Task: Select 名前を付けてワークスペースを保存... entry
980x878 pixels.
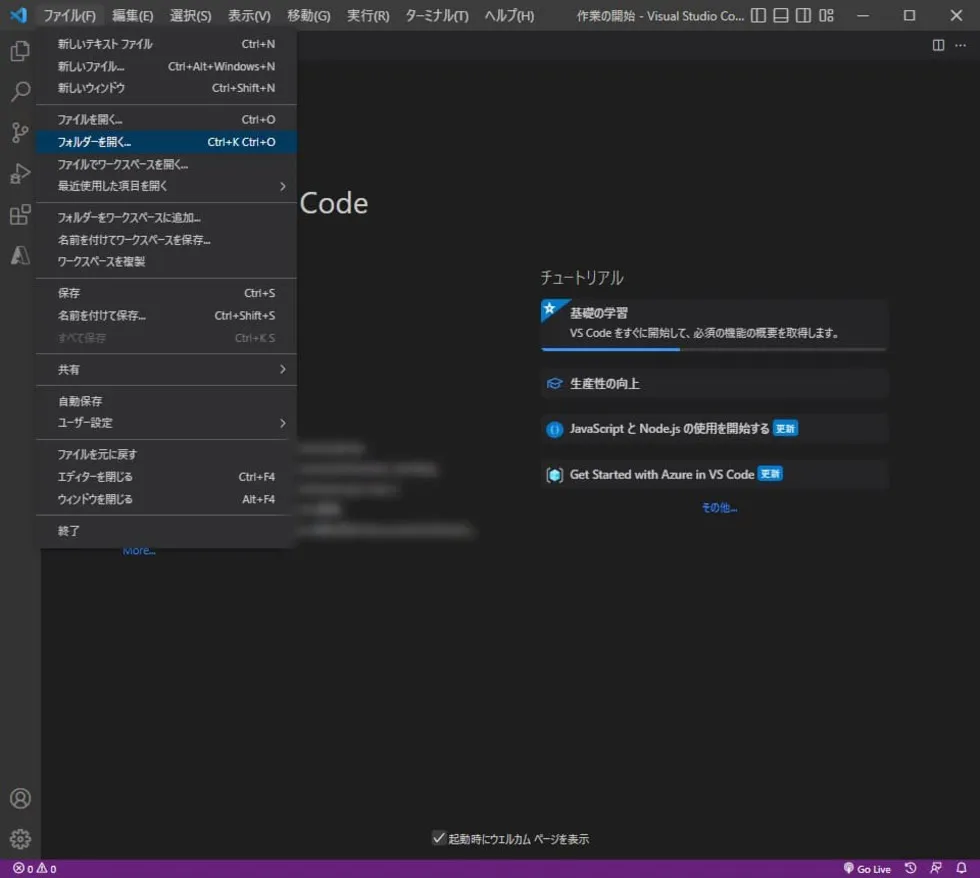Action: (x=166, y=240)
